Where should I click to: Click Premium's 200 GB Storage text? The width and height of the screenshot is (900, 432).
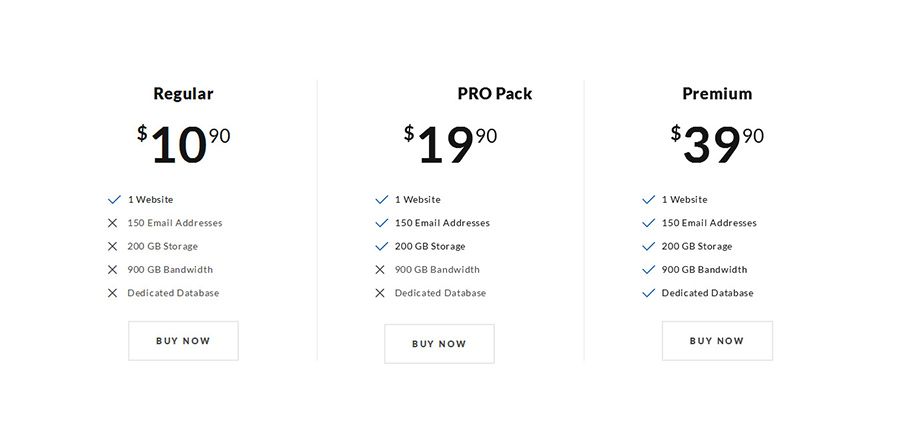697,246
